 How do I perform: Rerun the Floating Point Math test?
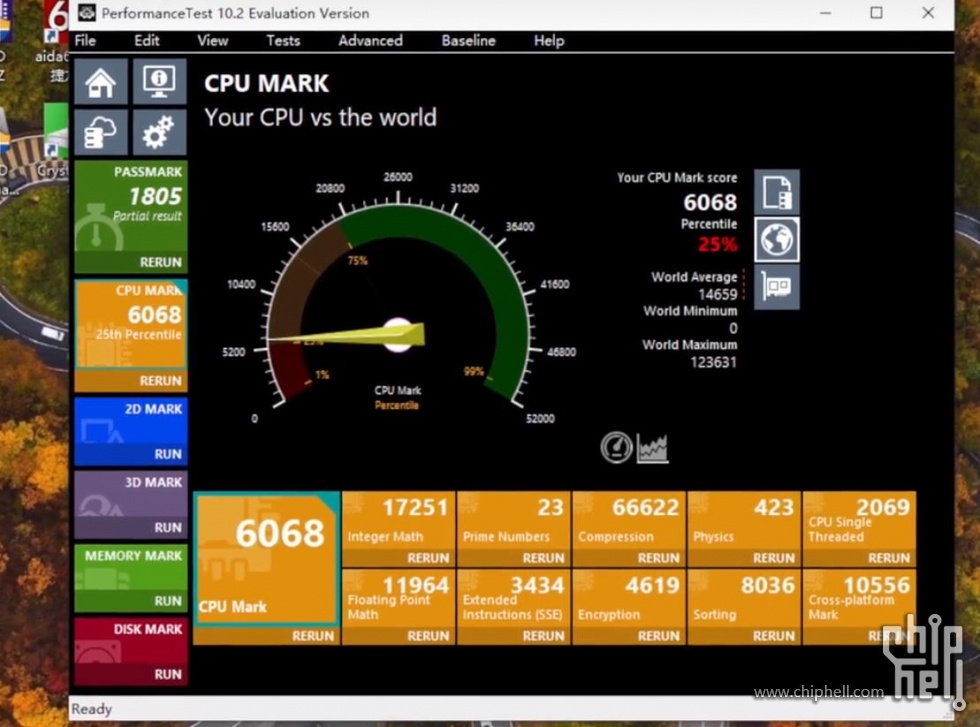pos(428,636)
